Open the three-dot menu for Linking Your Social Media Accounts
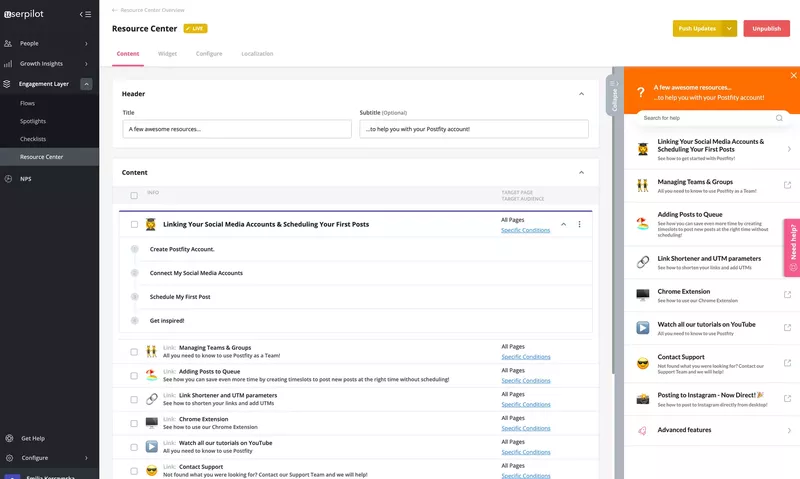Image resolution: width=800 pixels, height=479 pixels. tap(579, 224)
